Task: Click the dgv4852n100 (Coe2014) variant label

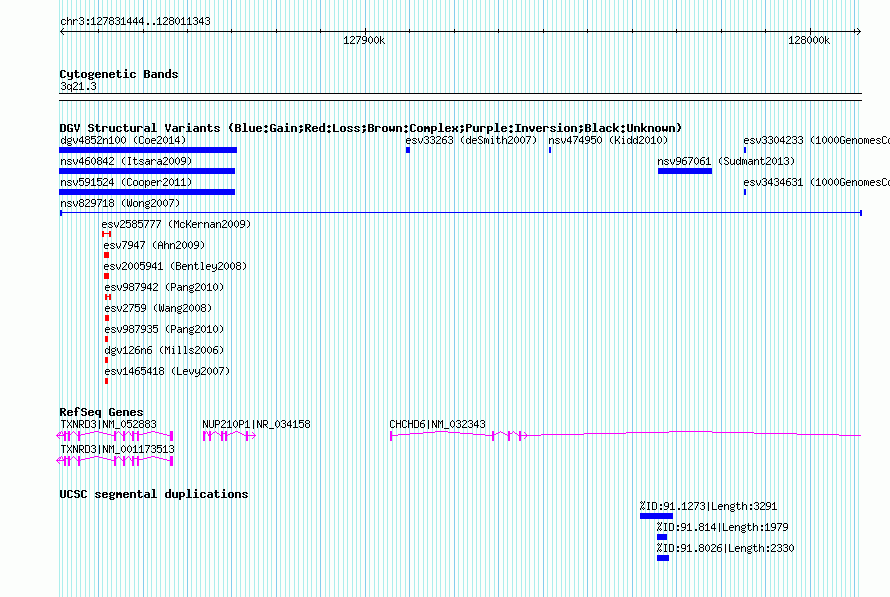Action: 123,140
